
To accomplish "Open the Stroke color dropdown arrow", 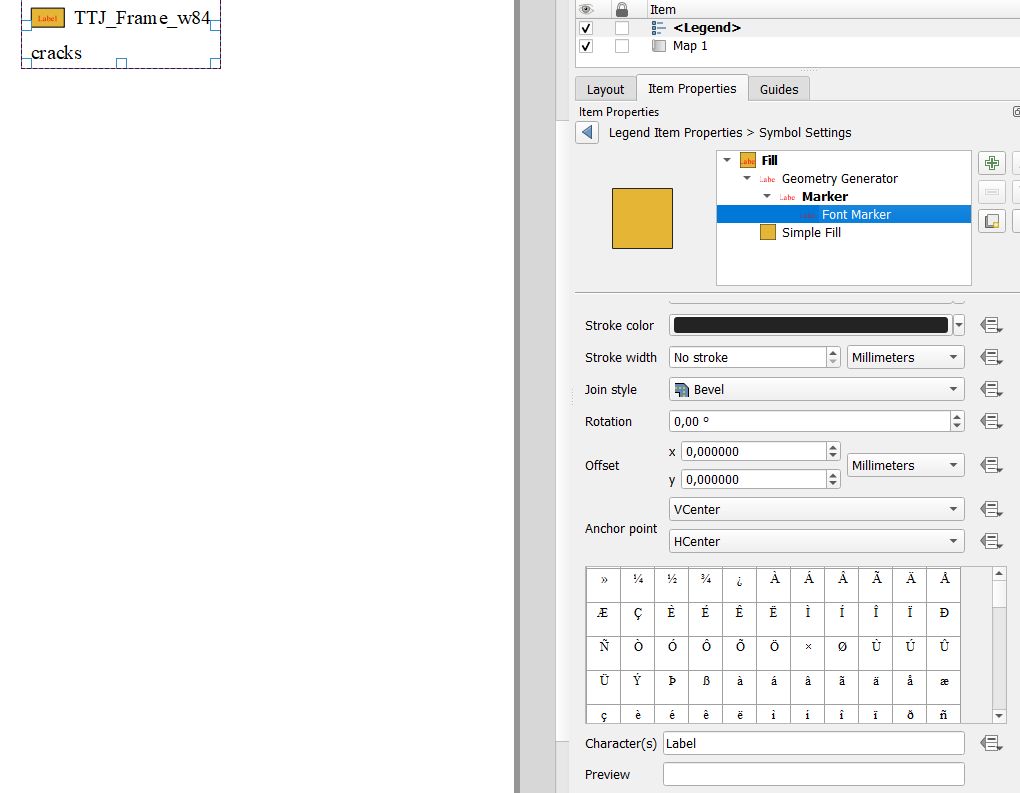I will click(x=958, y=325).
